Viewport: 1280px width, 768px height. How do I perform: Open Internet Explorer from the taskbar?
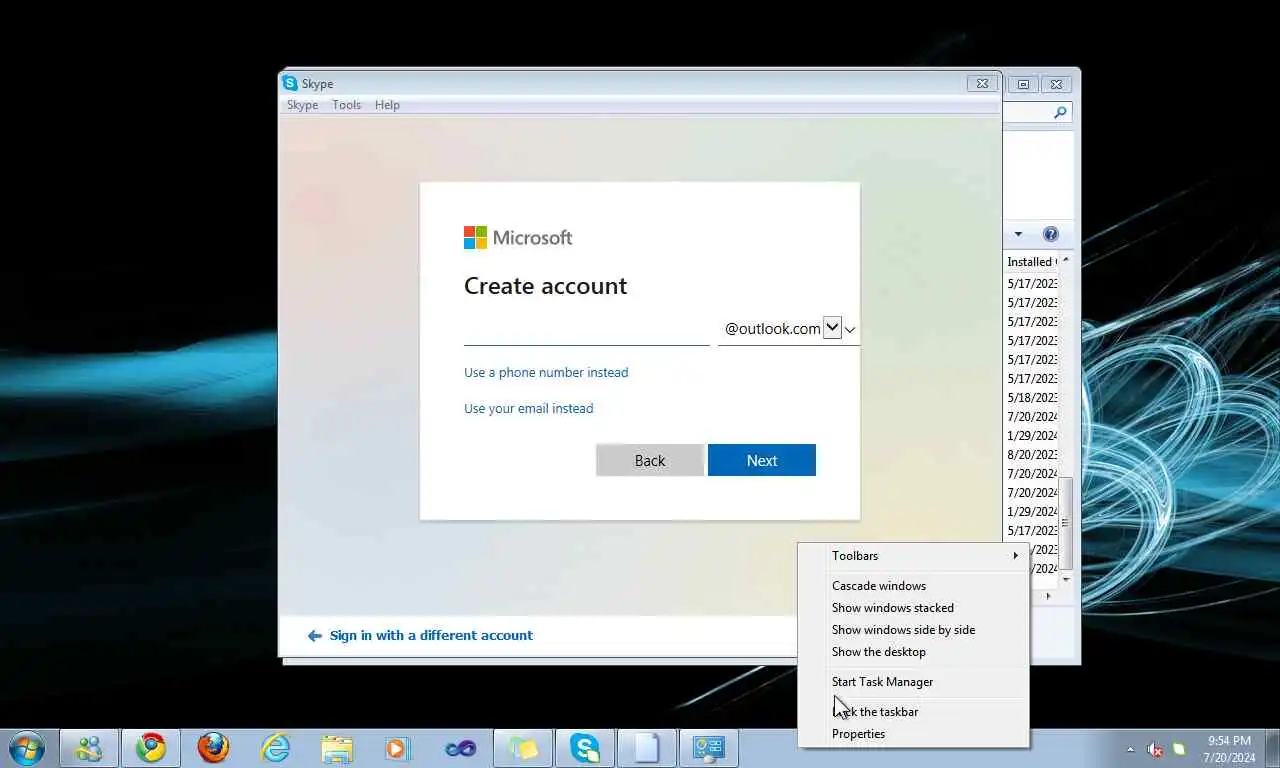274,748
